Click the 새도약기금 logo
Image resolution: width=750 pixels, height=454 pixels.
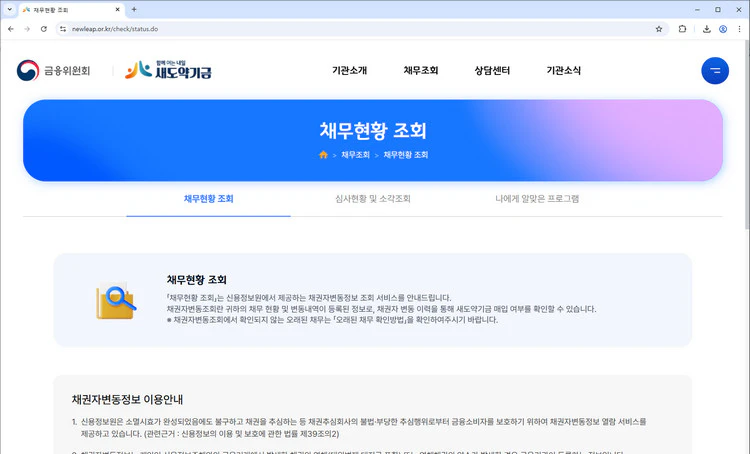click(168, 70)
